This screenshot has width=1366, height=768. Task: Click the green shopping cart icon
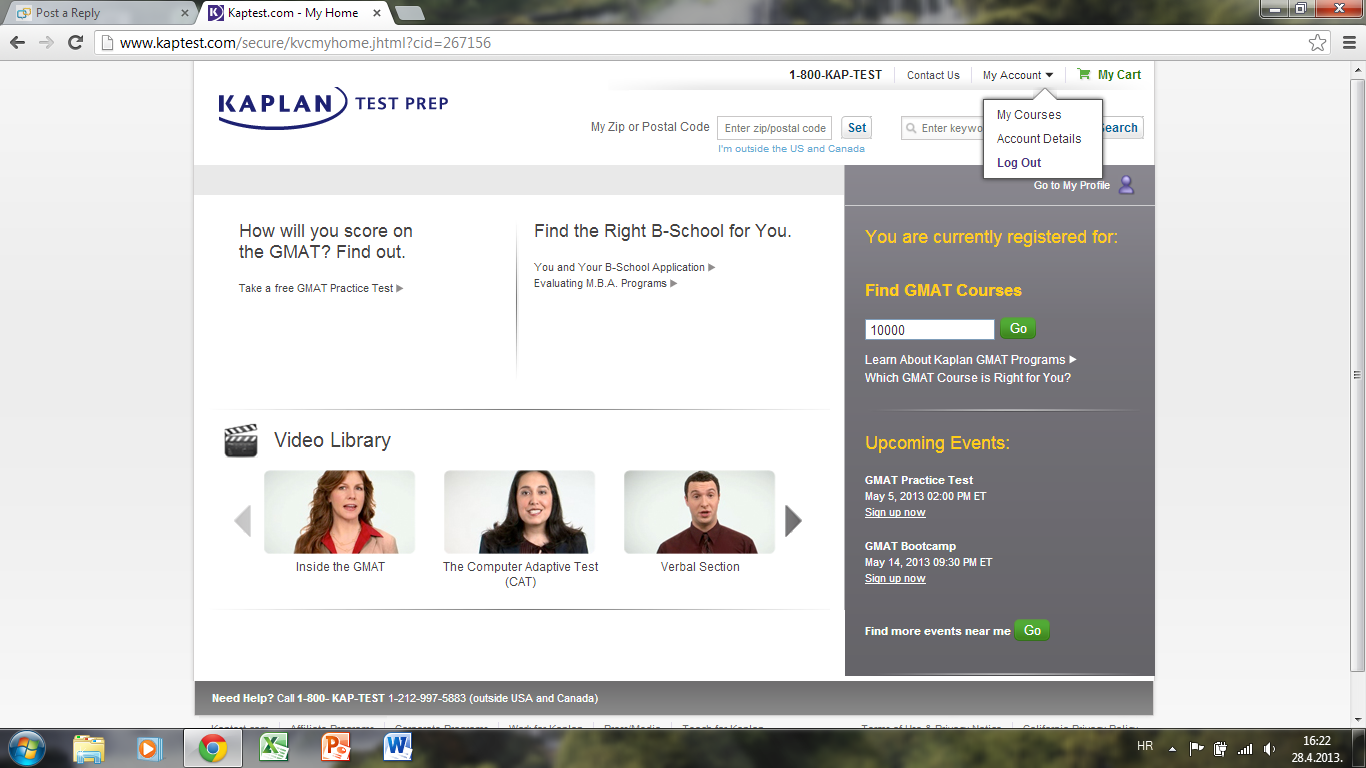(x=1084, y=74)
